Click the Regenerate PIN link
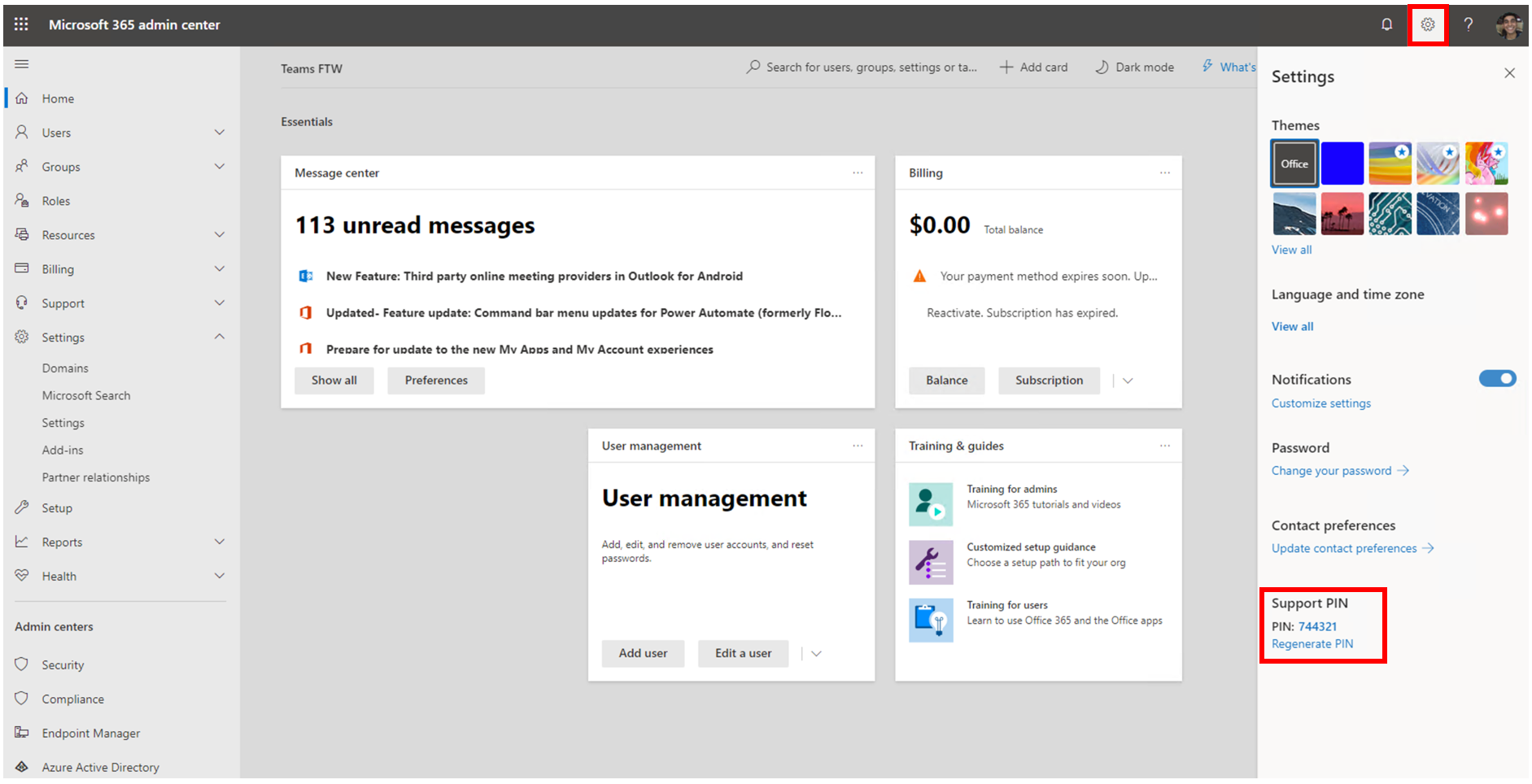 1312,644
